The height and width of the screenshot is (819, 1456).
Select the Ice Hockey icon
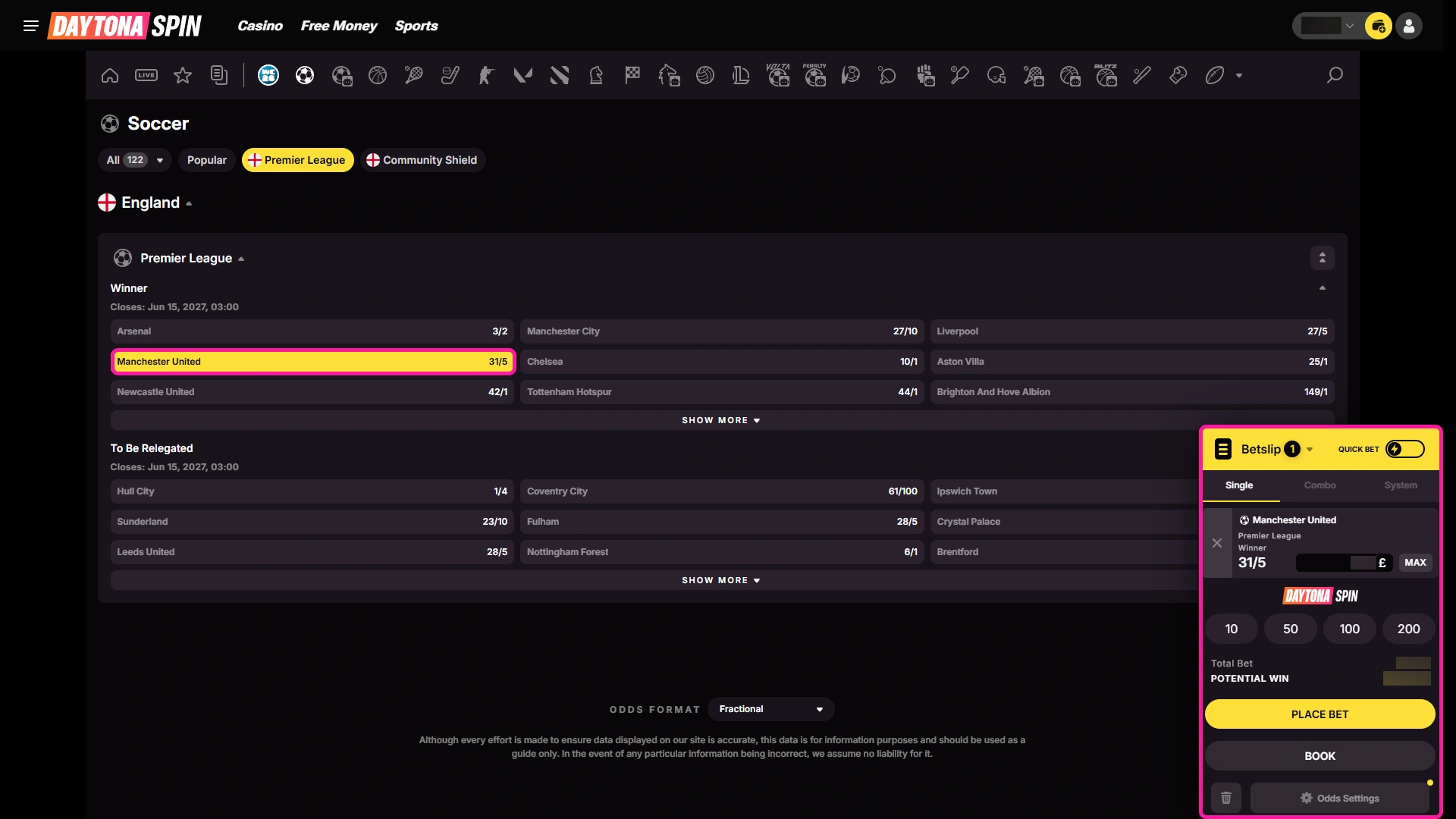pos(450,75)
